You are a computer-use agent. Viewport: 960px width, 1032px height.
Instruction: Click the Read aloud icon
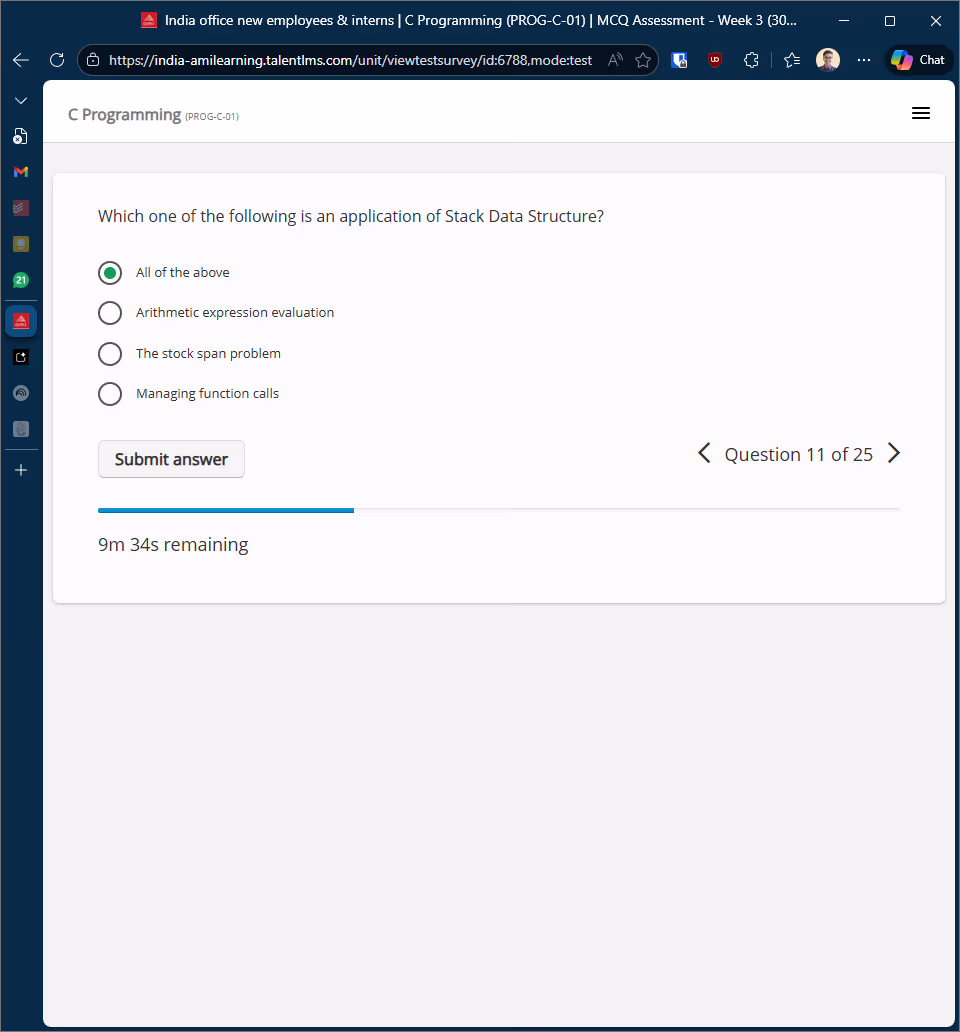(x=616, y=60)
